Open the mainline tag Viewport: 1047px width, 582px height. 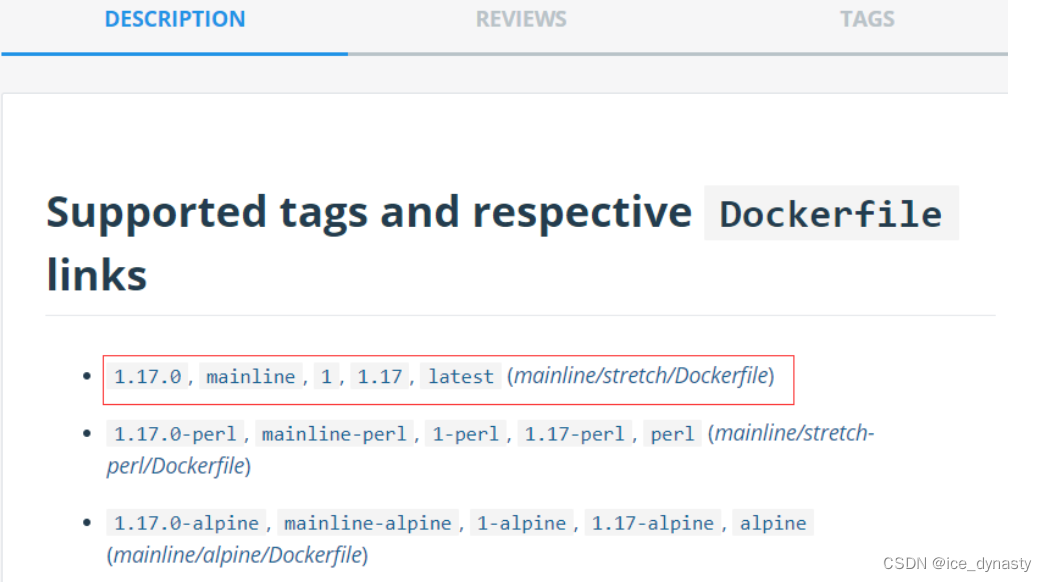[x=250, y=377]
